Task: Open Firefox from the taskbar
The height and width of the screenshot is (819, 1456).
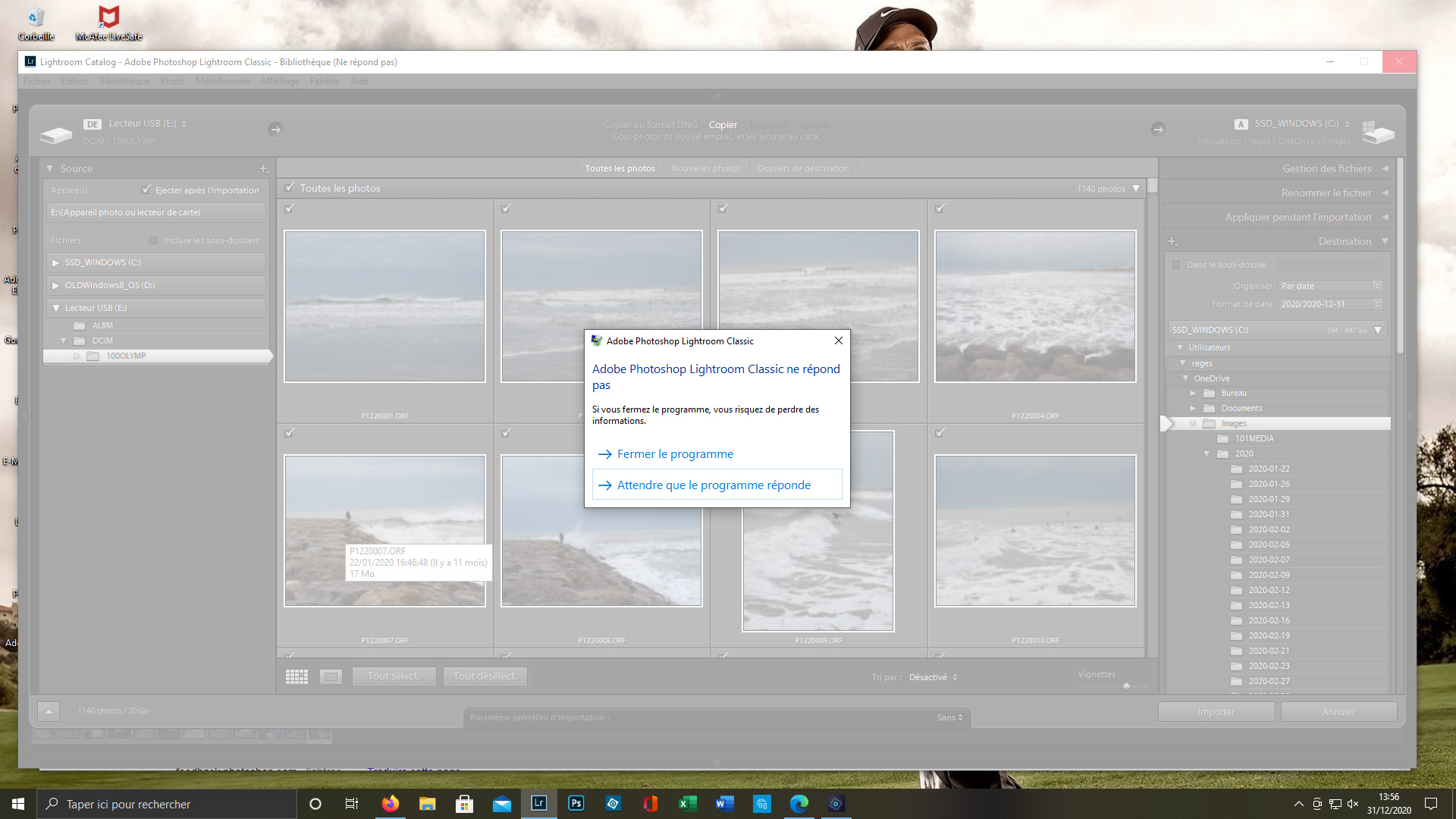Action: coord(391,804)
